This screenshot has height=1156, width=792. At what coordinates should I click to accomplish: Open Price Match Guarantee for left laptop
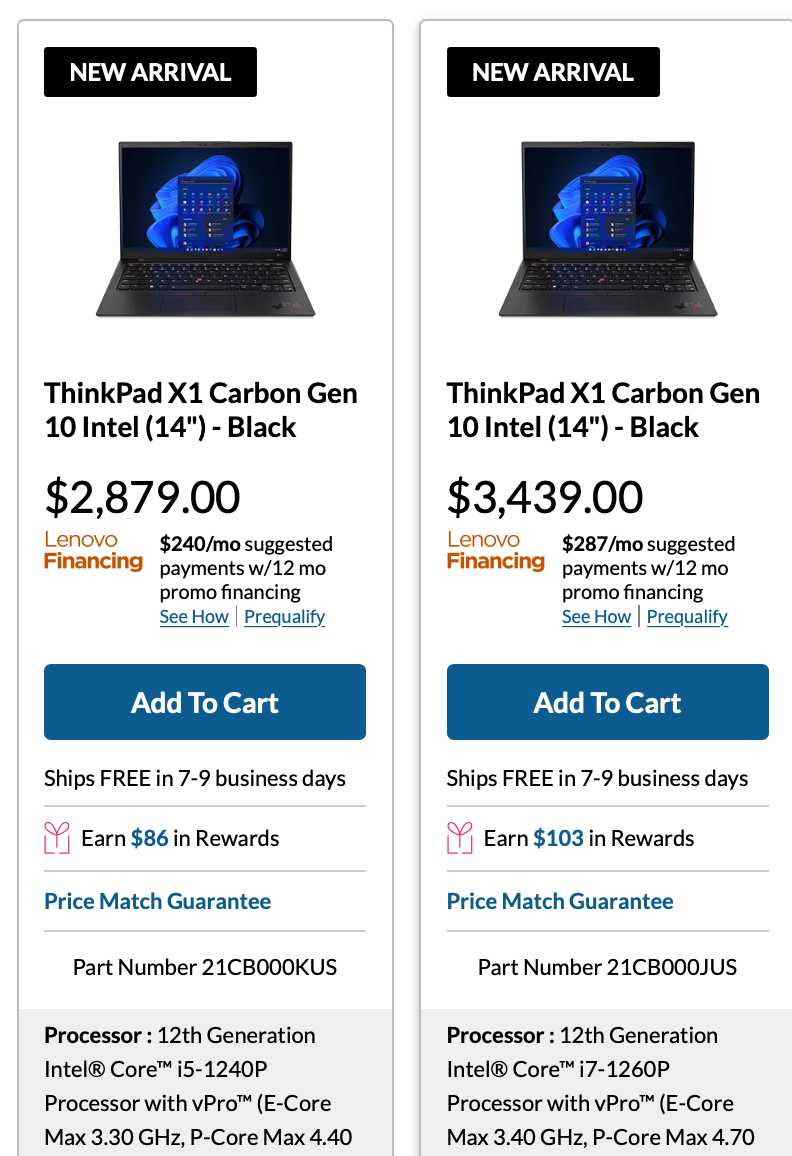(x=157, y=901)
